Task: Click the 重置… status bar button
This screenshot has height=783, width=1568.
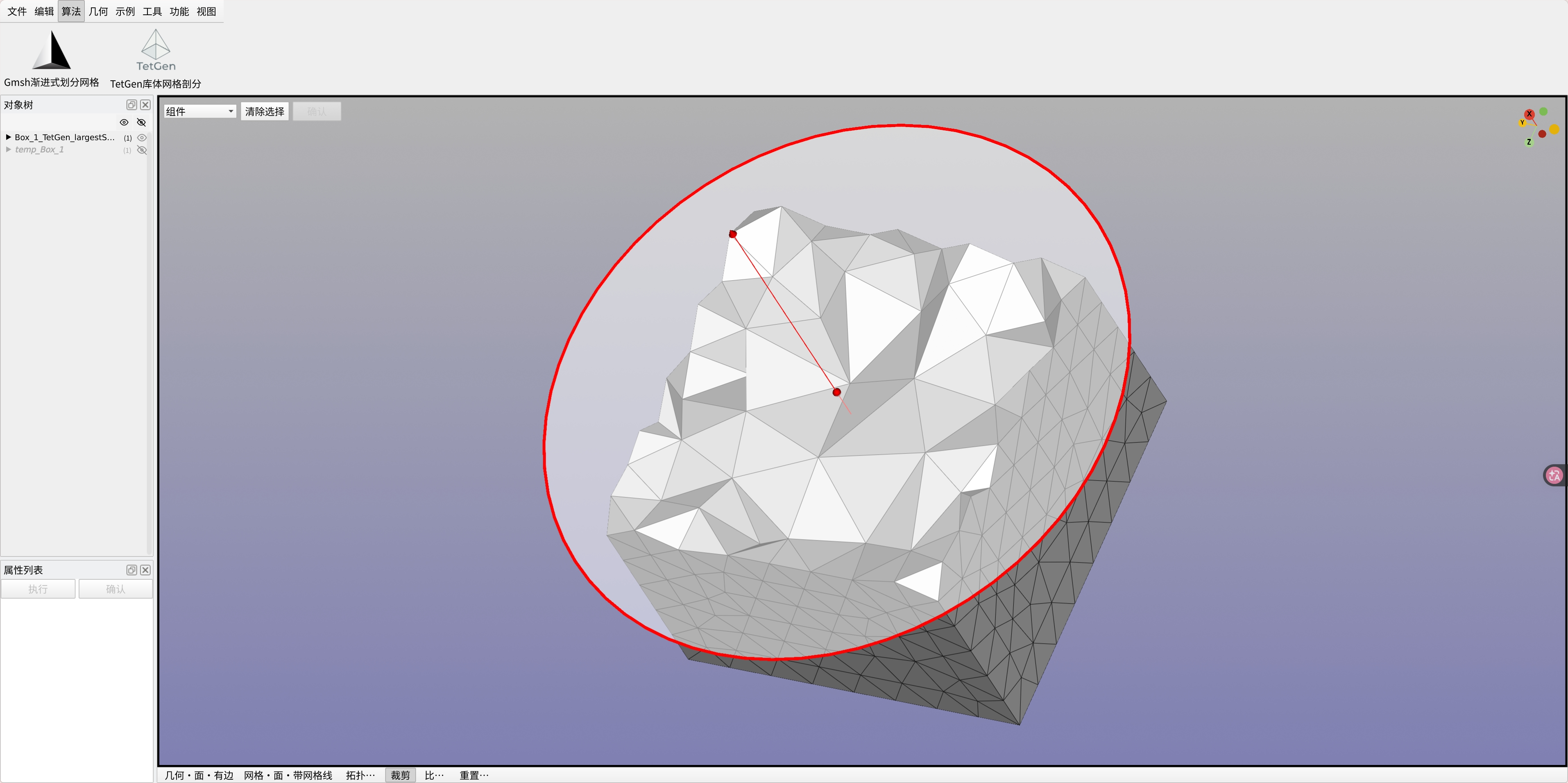Action: point(474,775)
